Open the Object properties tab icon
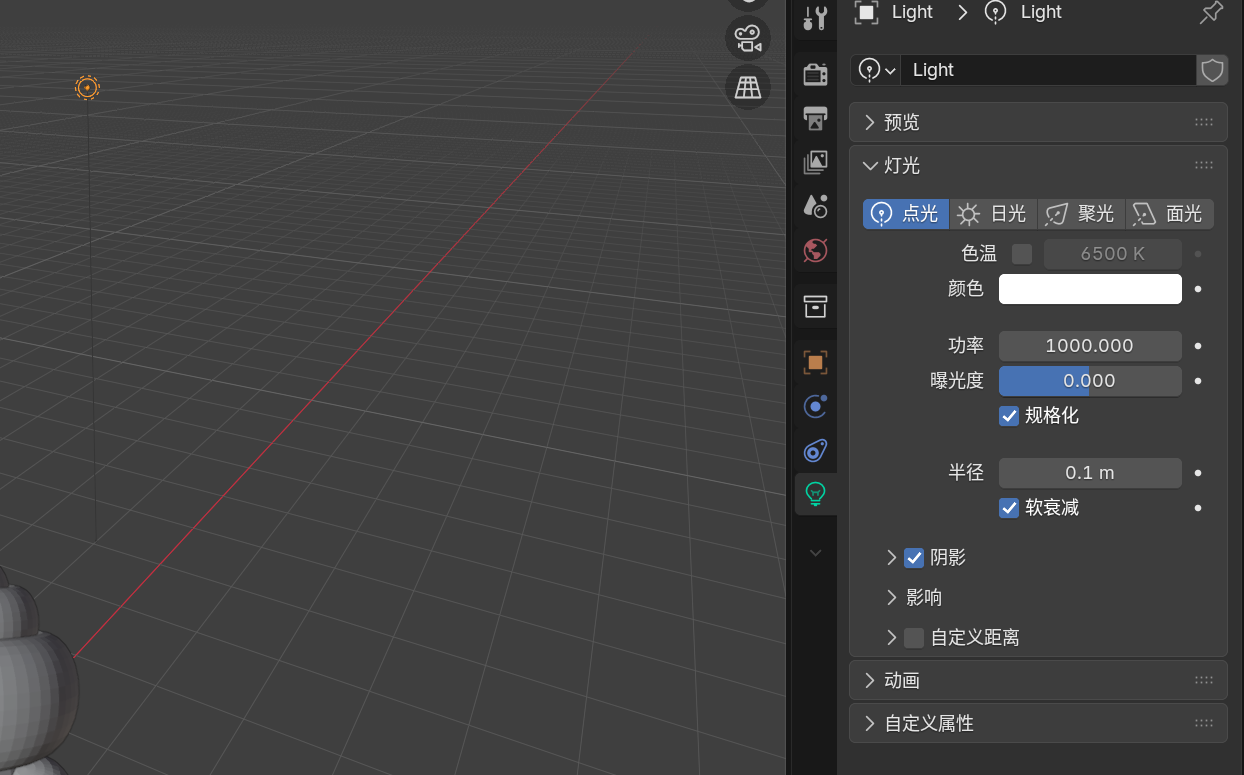 (x=816, y=363)
